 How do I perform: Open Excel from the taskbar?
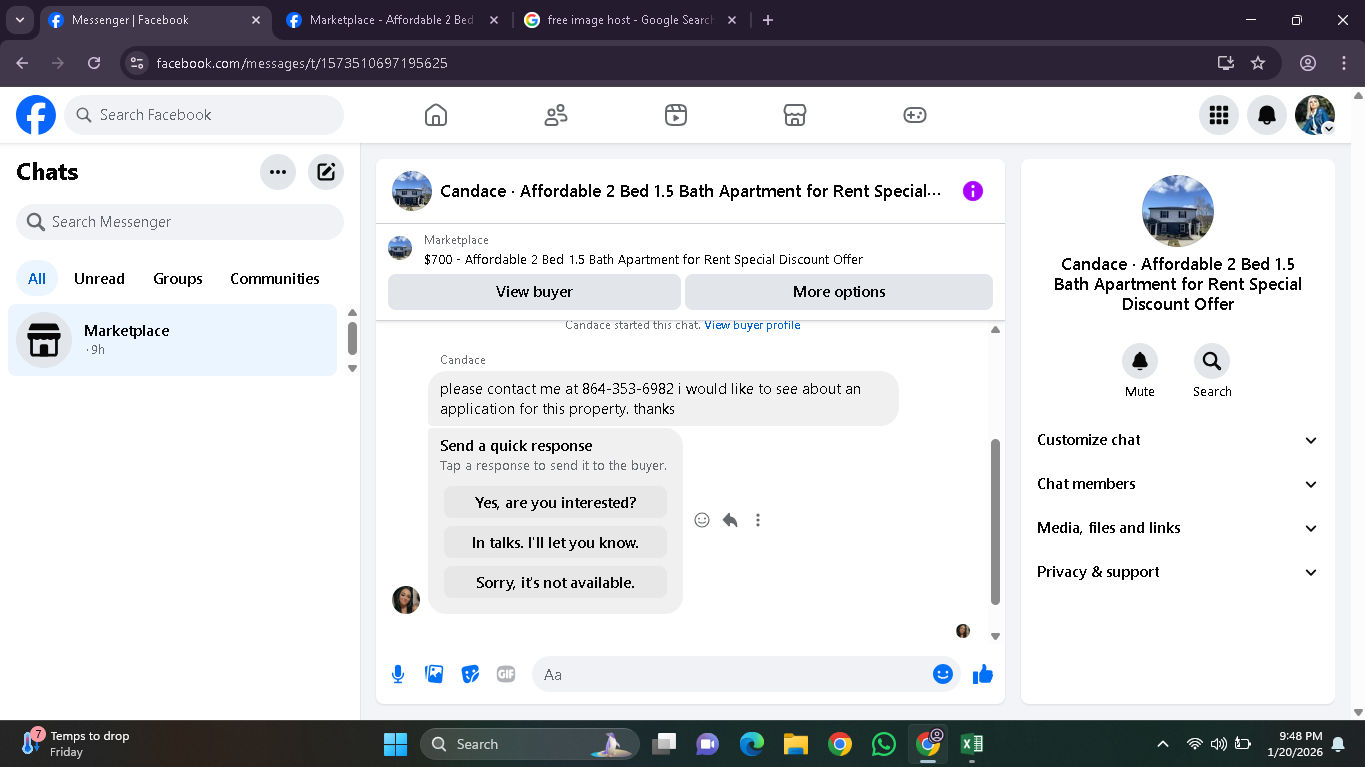coord(971,744)
